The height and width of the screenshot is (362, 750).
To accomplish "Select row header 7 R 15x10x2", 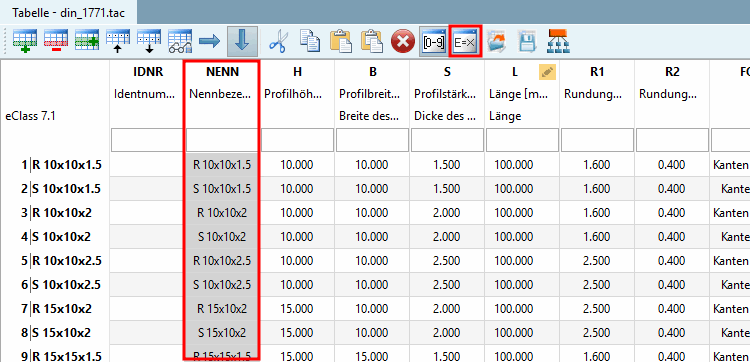I will pyautogui.click(x=55, y=309).
